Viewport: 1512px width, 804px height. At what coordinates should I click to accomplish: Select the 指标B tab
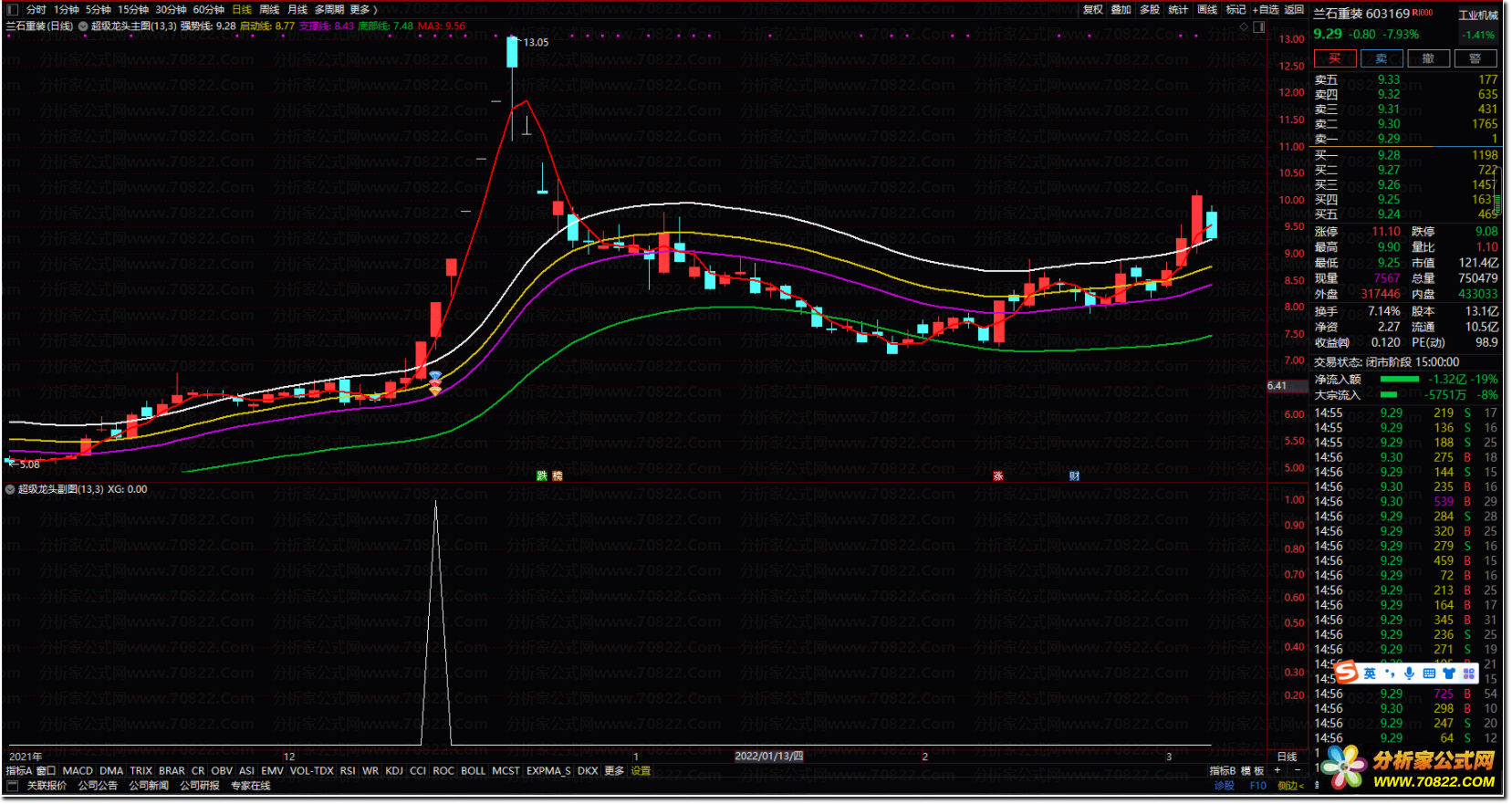1223,771
